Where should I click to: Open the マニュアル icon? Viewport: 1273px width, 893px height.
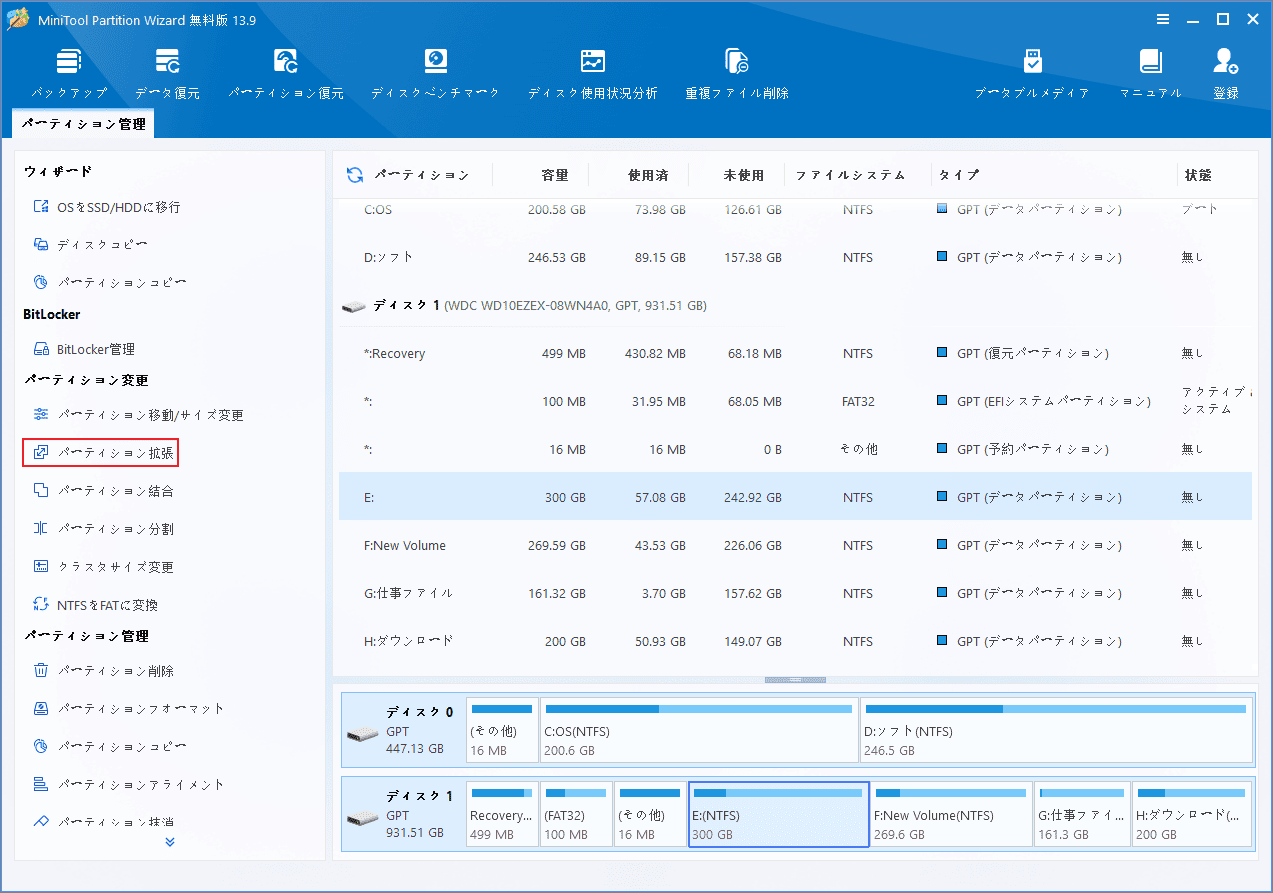[x=1150, y=73]
